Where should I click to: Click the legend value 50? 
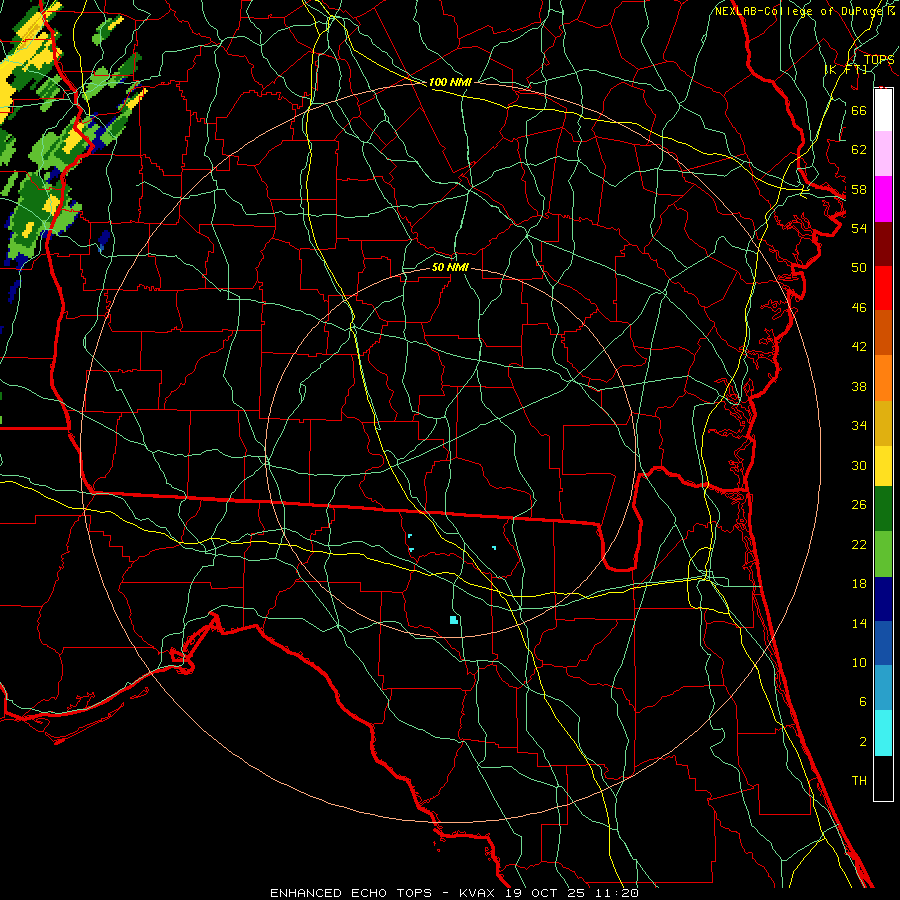coord(859,268)
